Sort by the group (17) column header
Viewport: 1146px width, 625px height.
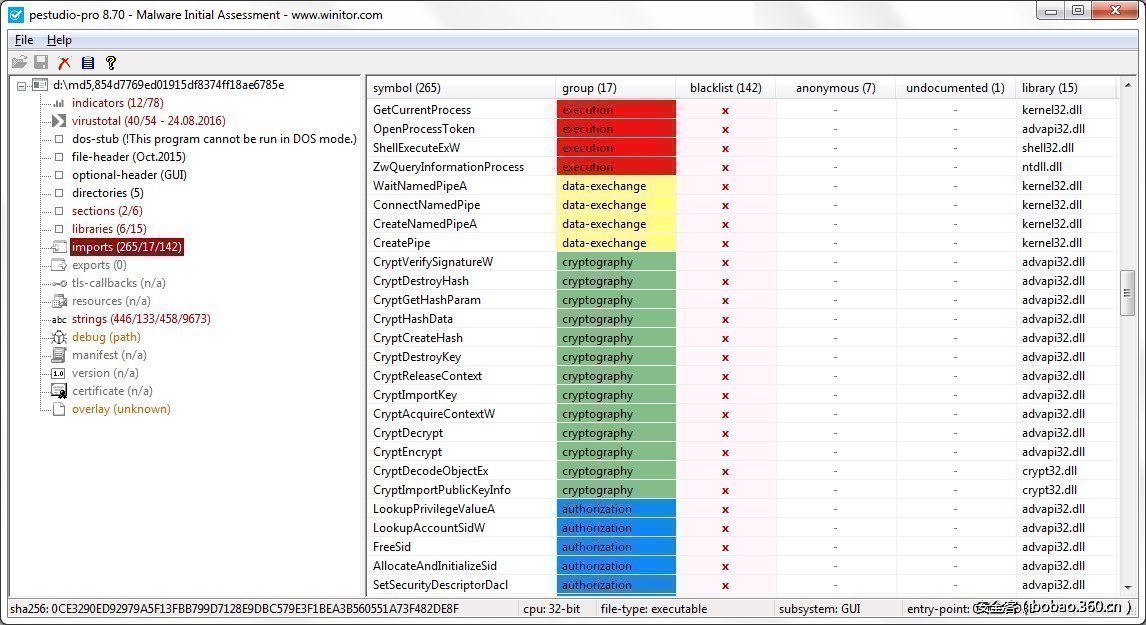[589, 88]
